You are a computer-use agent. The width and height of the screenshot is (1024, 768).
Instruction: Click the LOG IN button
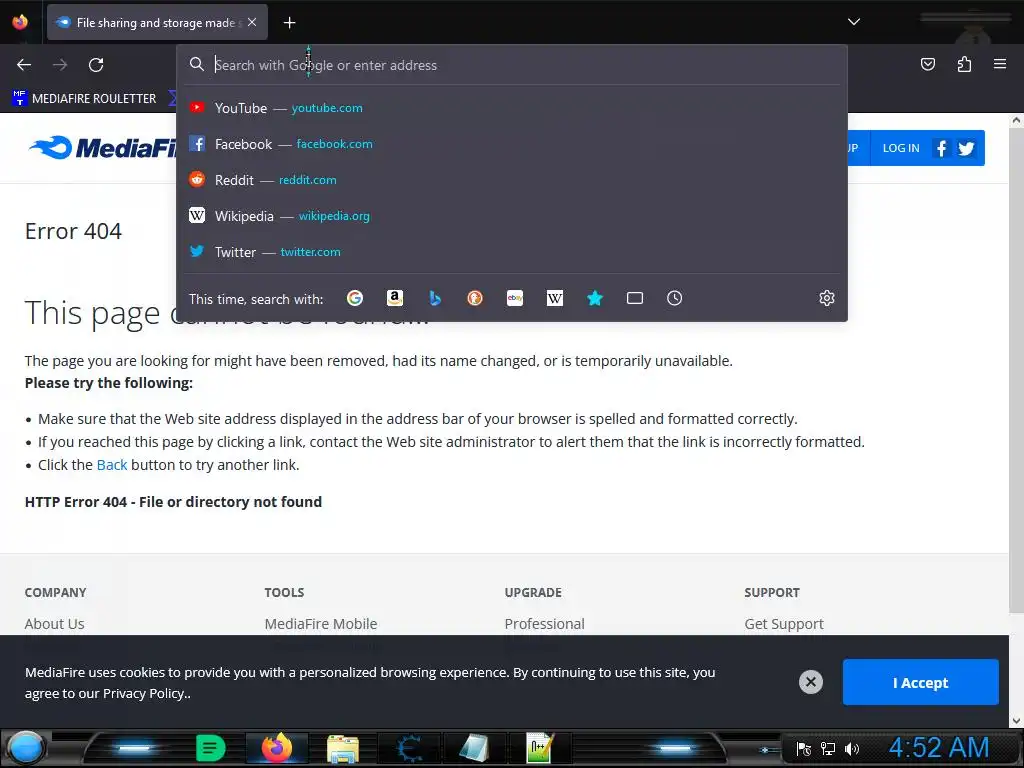click(901, 148)
